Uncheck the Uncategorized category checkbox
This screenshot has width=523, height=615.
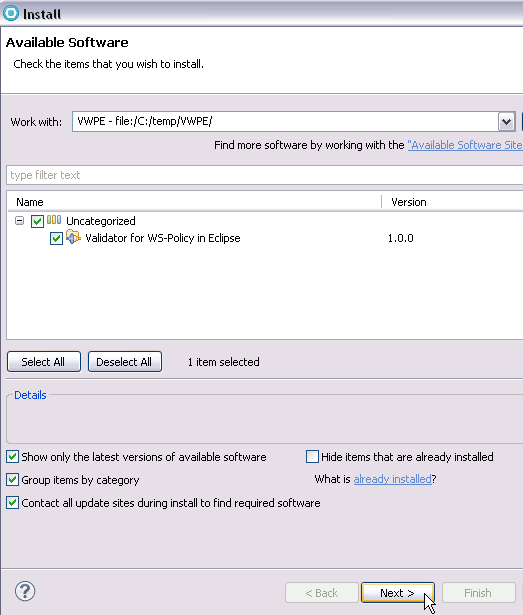pos(37,221)
